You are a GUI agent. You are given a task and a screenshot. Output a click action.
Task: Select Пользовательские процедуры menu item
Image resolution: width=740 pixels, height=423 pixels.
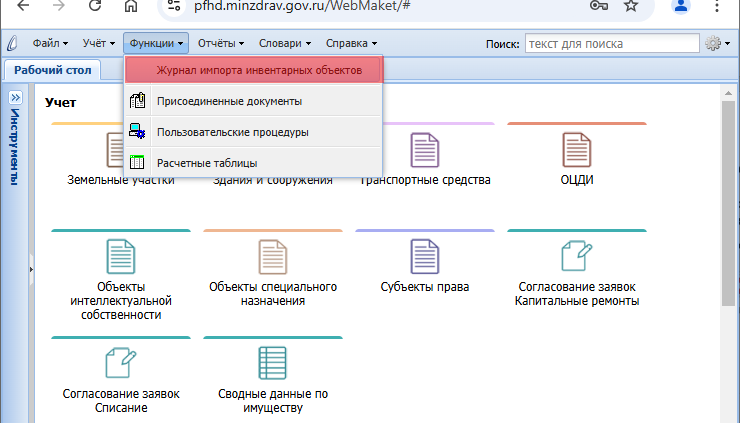pyautogui.click(x=253, y=132)
